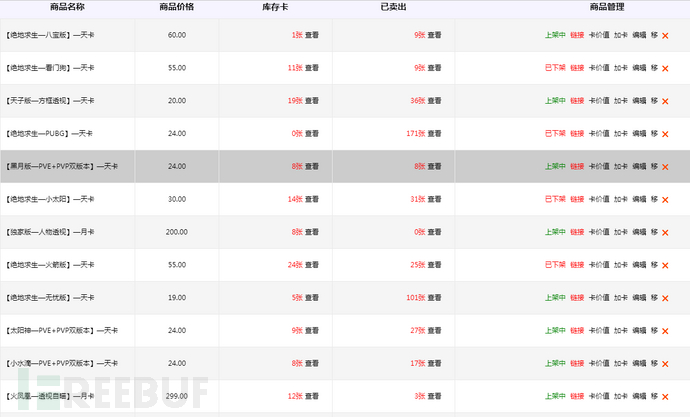View sold cards (3张) for 火凤凰
Screen dimensions: 690x417
(434, 396)
